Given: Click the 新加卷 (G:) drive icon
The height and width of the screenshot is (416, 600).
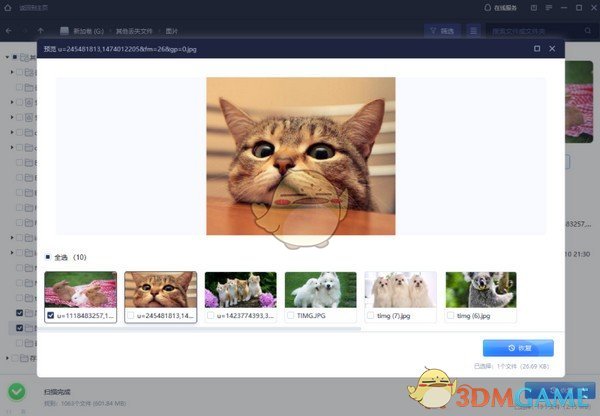Looking at the screenshot, I should coord(66,31).
